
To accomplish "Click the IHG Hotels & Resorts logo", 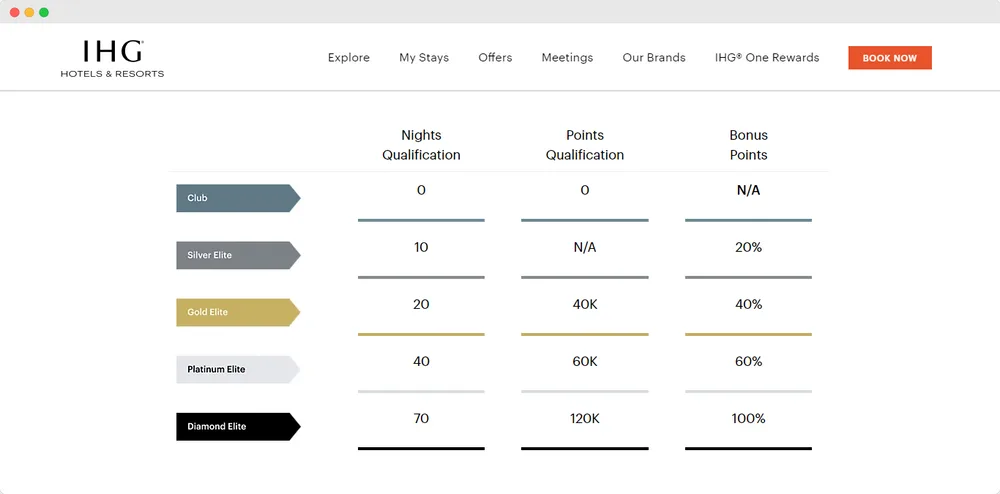I will pyautogui.click(x=112, y=59).
